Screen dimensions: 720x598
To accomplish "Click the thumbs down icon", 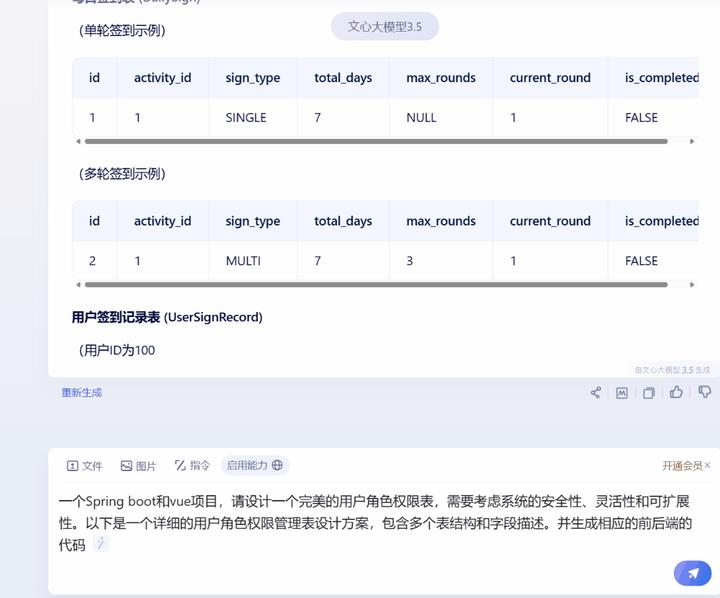I will [x=704, y=392].
